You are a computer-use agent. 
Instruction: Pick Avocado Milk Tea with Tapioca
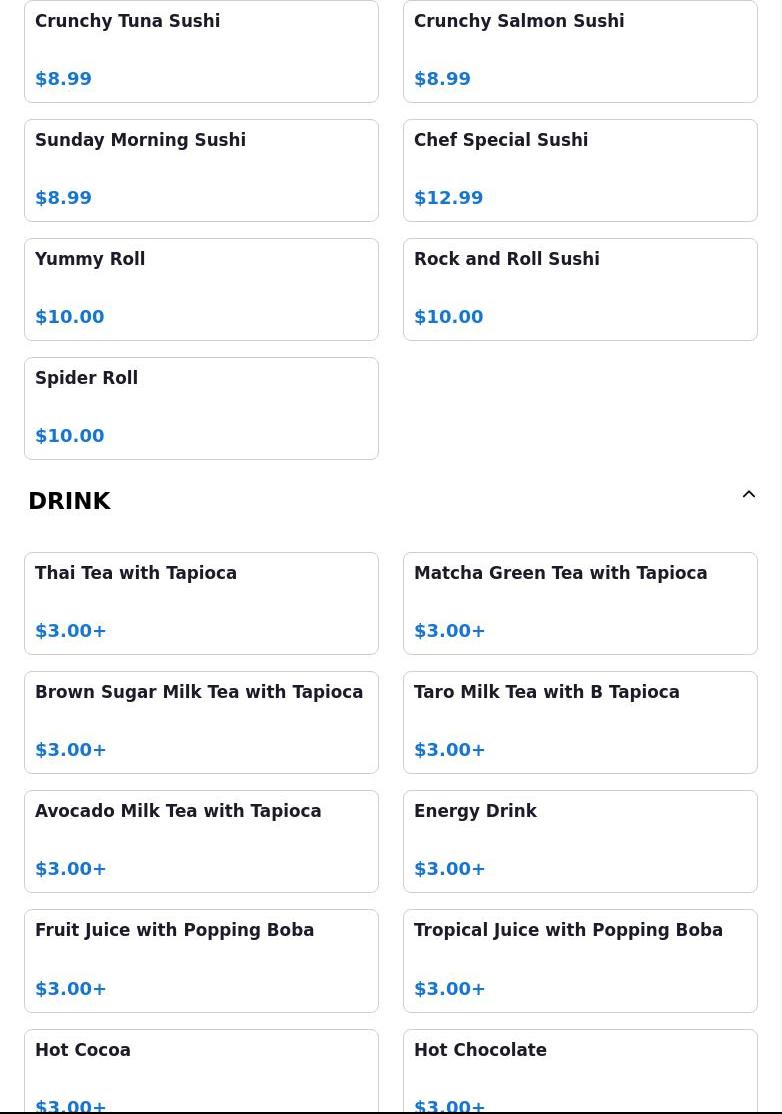pyautogui.click(x=202, y=841)
